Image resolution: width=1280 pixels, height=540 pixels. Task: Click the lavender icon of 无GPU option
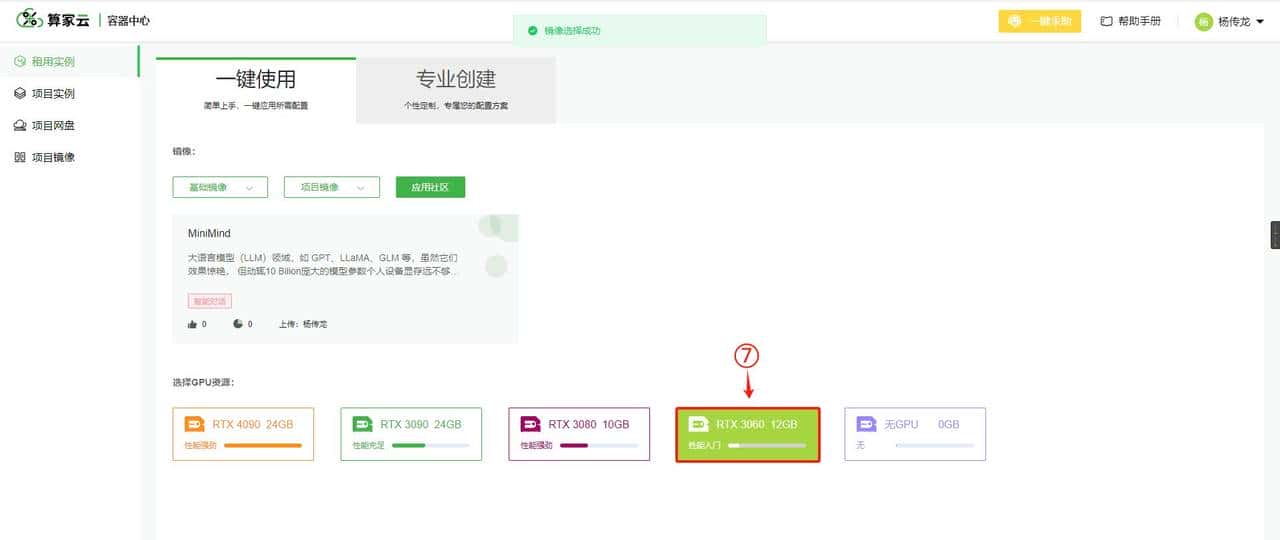click(866, 425)
